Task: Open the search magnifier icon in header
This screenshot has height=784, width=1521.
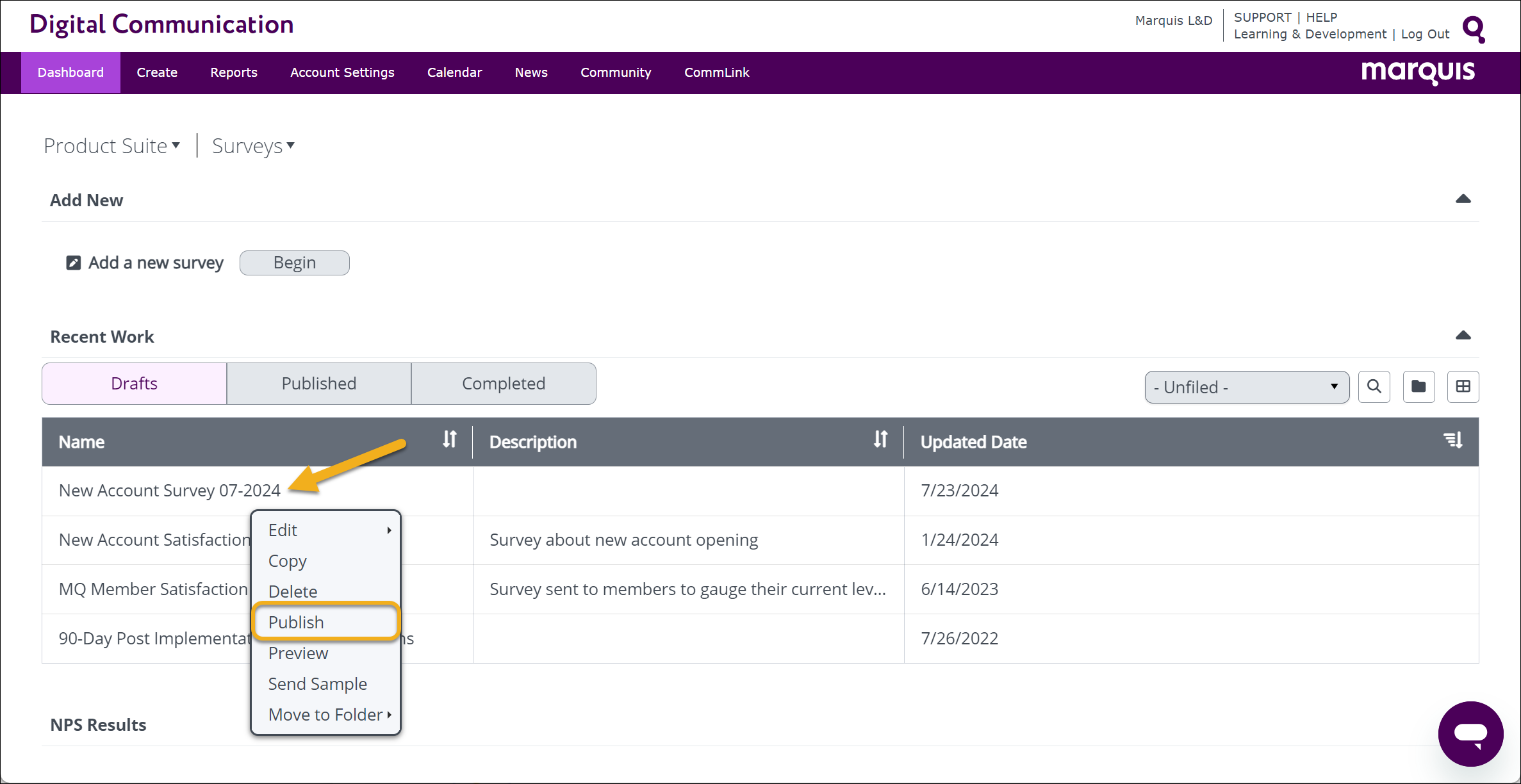Action: [1473, 29]
